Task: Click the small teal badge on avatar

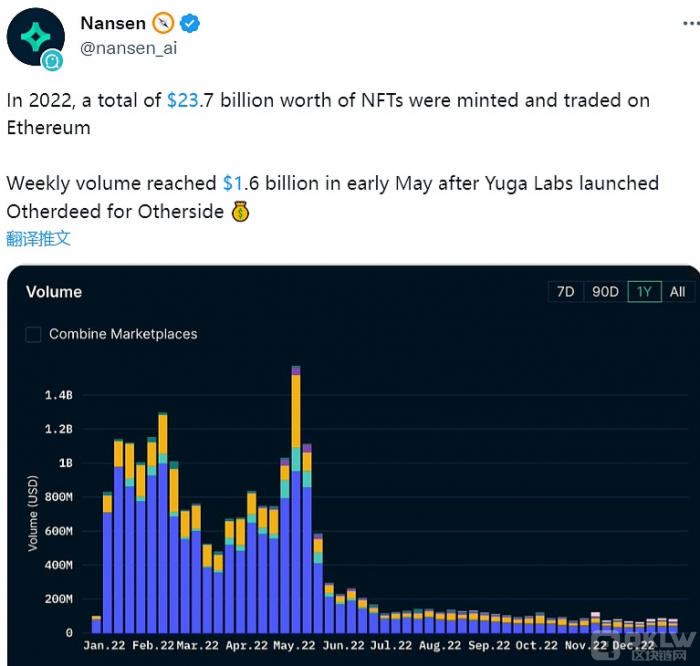Action: [54, 61]
